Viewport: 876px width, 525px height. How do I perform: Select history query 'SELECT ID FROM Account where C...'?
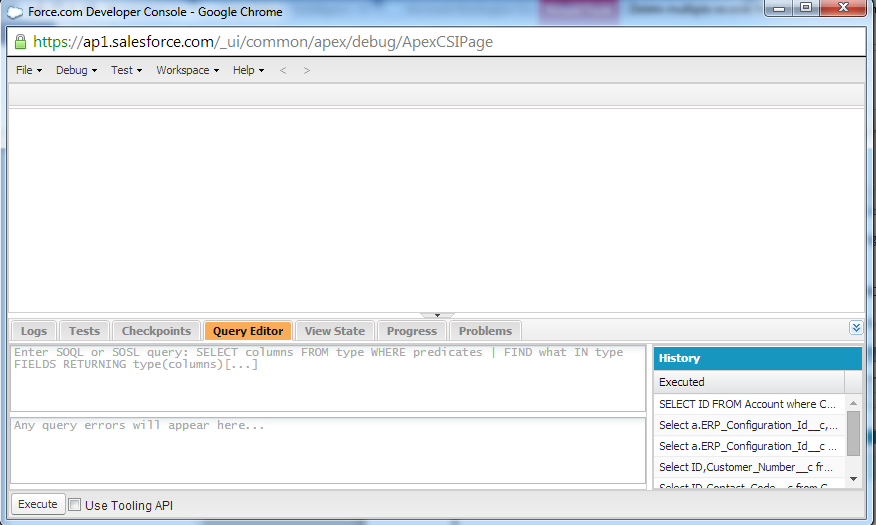coord(749,404)
